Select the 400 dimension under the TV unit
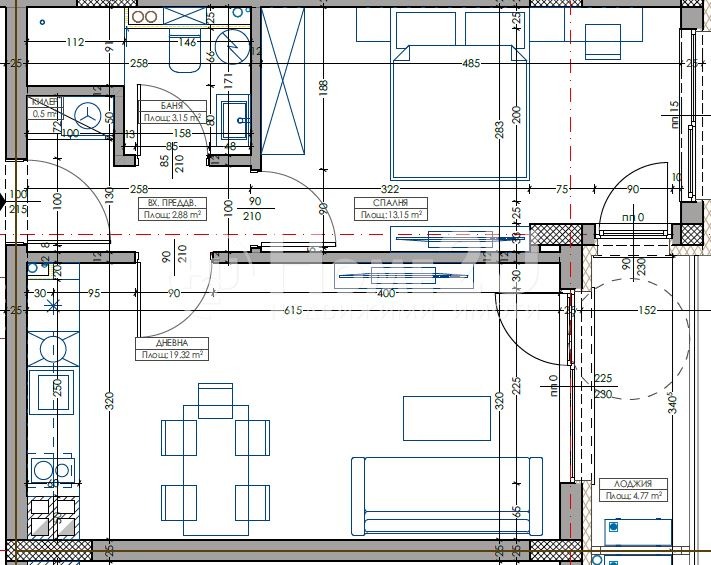Image resolution: width=711 pixels, height=565 pixels. (x=385, y=295)
